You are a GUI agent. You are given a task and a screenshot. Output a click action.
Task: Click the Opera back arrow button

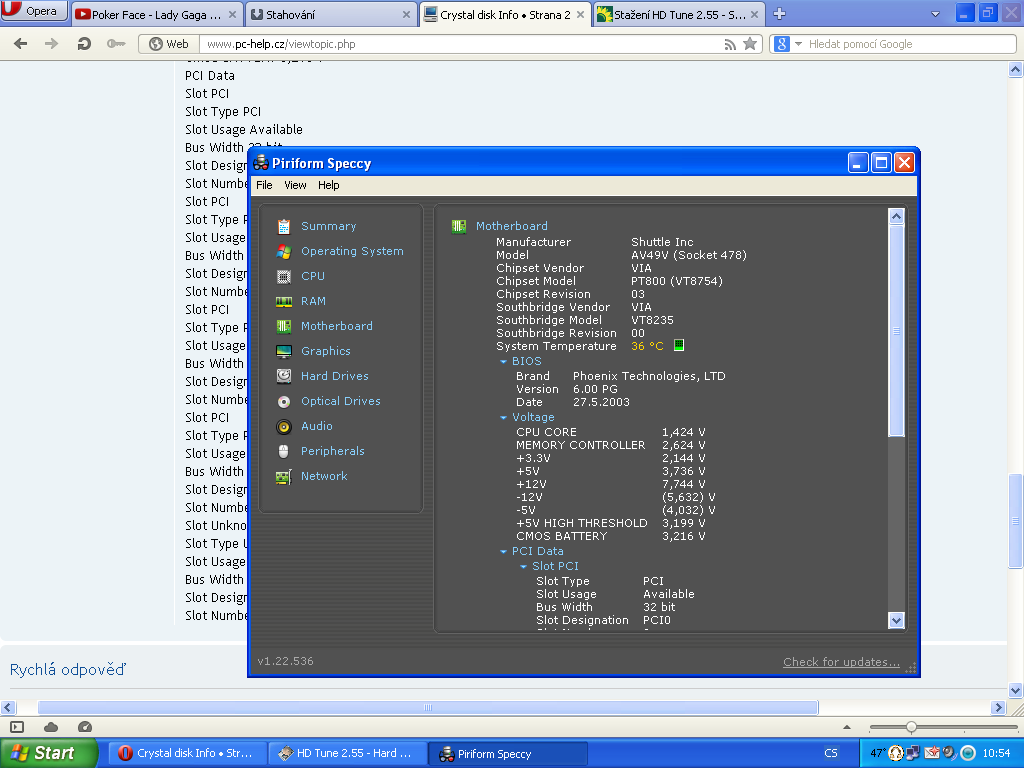[x=21, y=44]
